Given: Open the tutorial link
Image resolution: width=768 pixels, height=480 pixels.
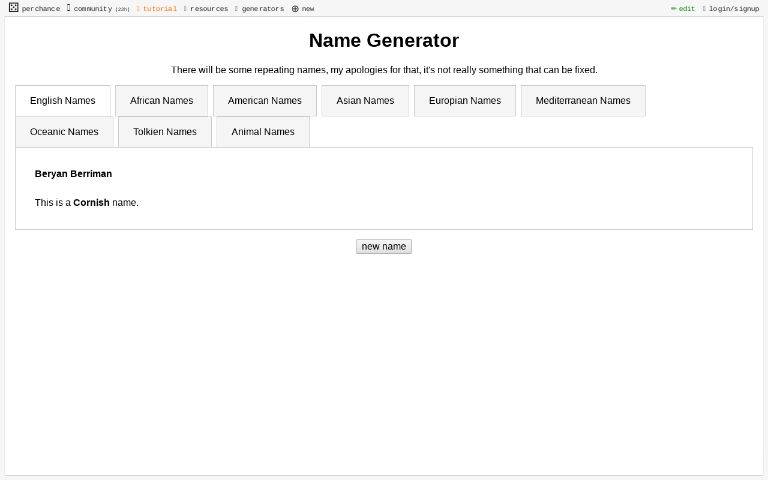Looking at the screenshot, I should [159, 9].
